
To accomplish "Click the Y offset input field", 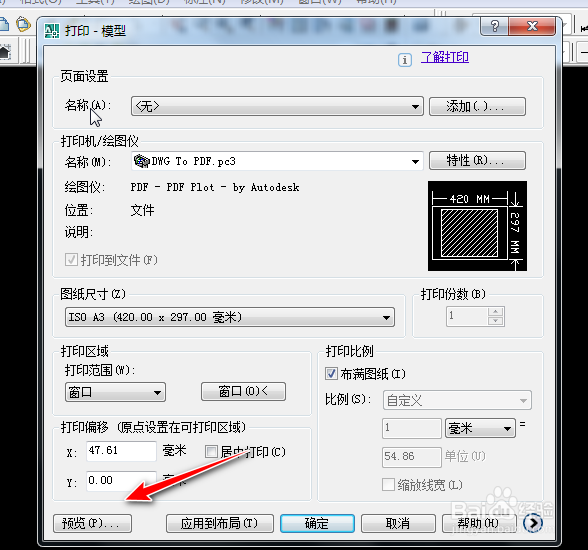I will coord(121,481).
